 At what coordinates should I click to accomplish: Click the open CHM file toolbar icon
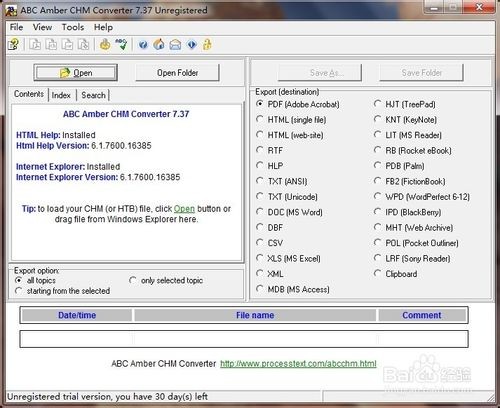14,44
